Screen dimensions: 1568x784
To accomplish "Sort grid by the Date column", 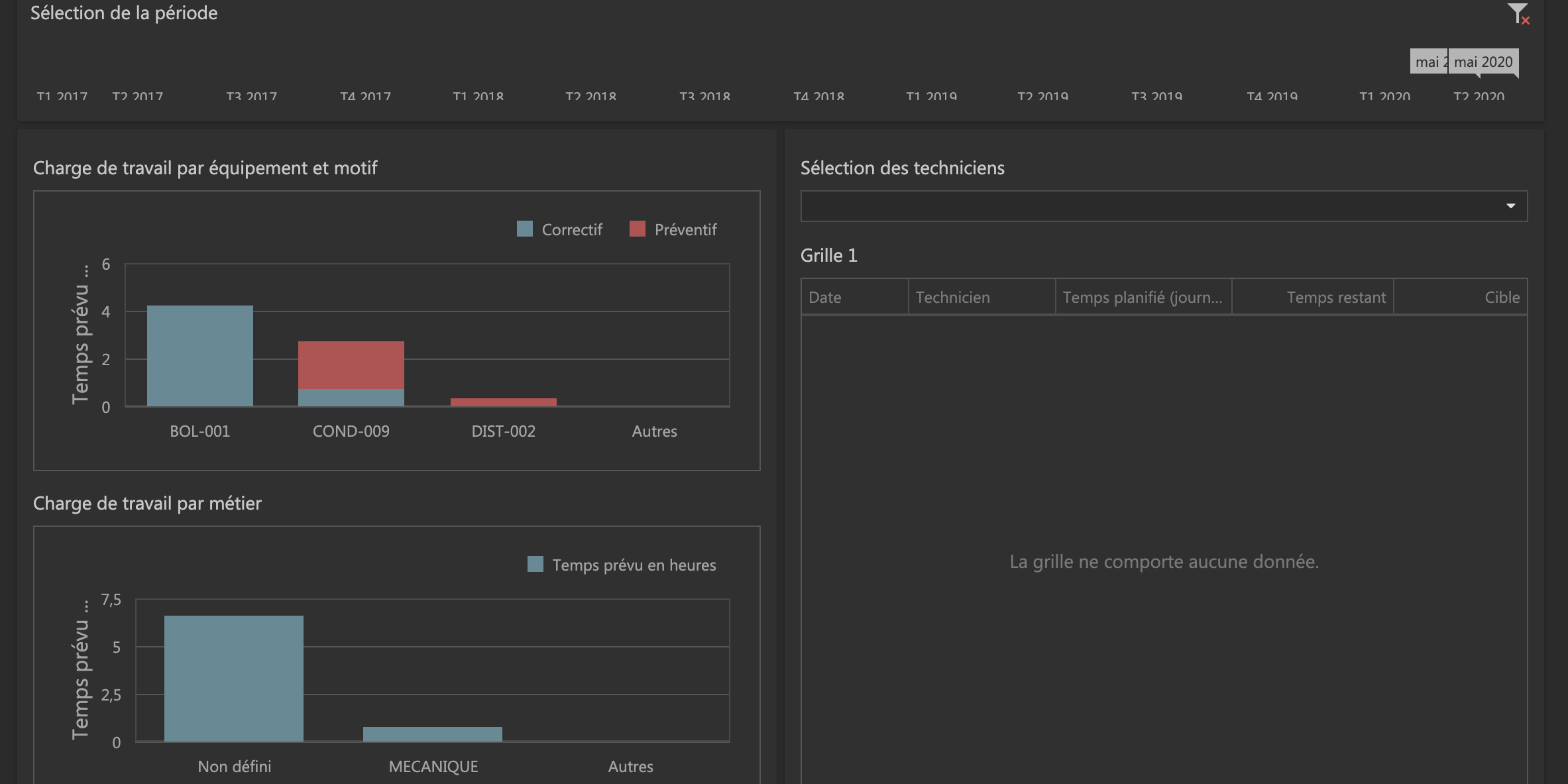I will tap(854, 297).
